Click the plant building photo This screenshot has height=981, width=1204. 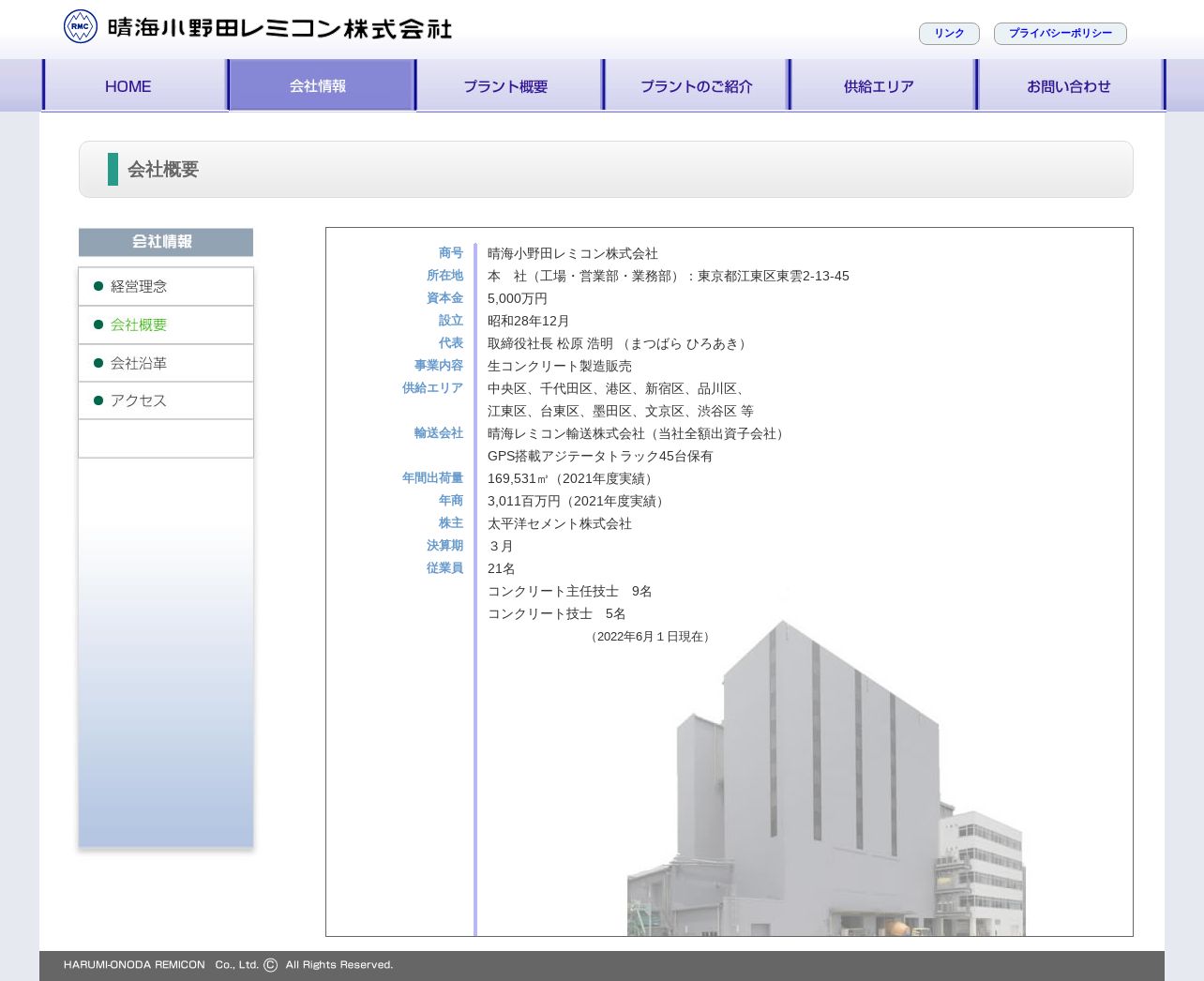coord(826,777)
